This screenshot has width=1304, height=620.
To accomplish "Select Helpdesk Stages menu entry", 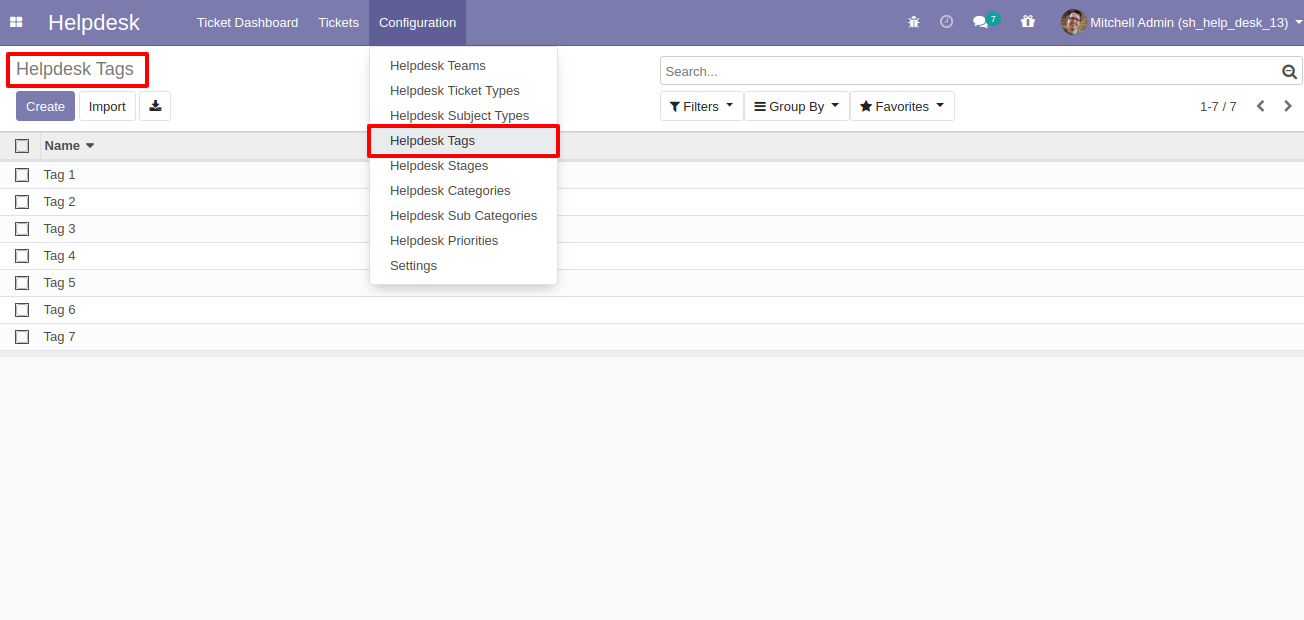I will 463,166.
